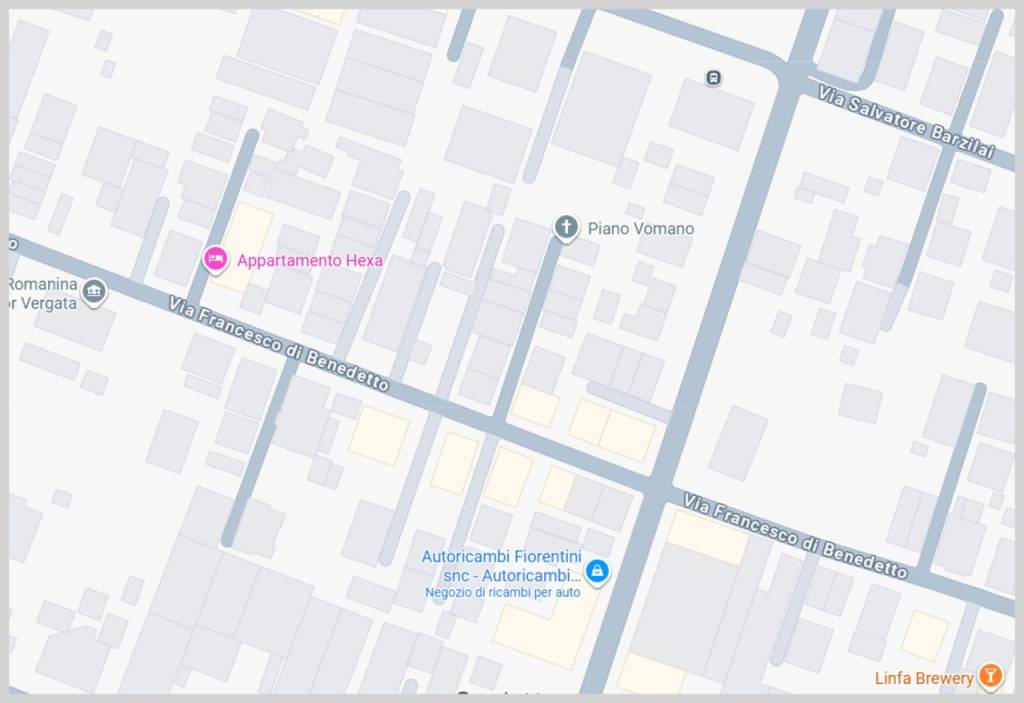Click the 'Negozio di ricambi per auto' subtitle

pos(502,592)
